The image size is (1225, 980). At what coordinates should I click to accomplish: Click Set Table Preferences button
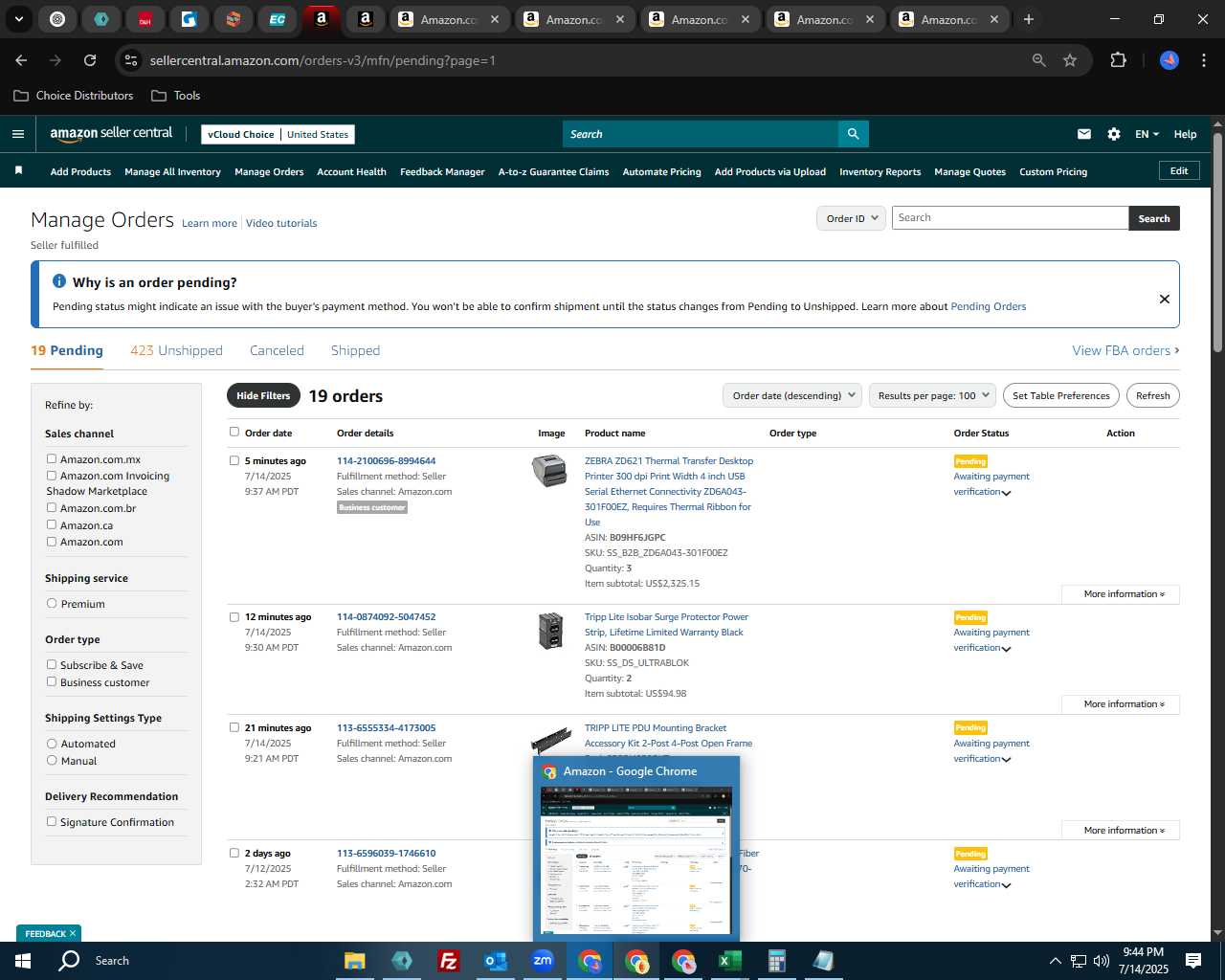[1061, 395]
